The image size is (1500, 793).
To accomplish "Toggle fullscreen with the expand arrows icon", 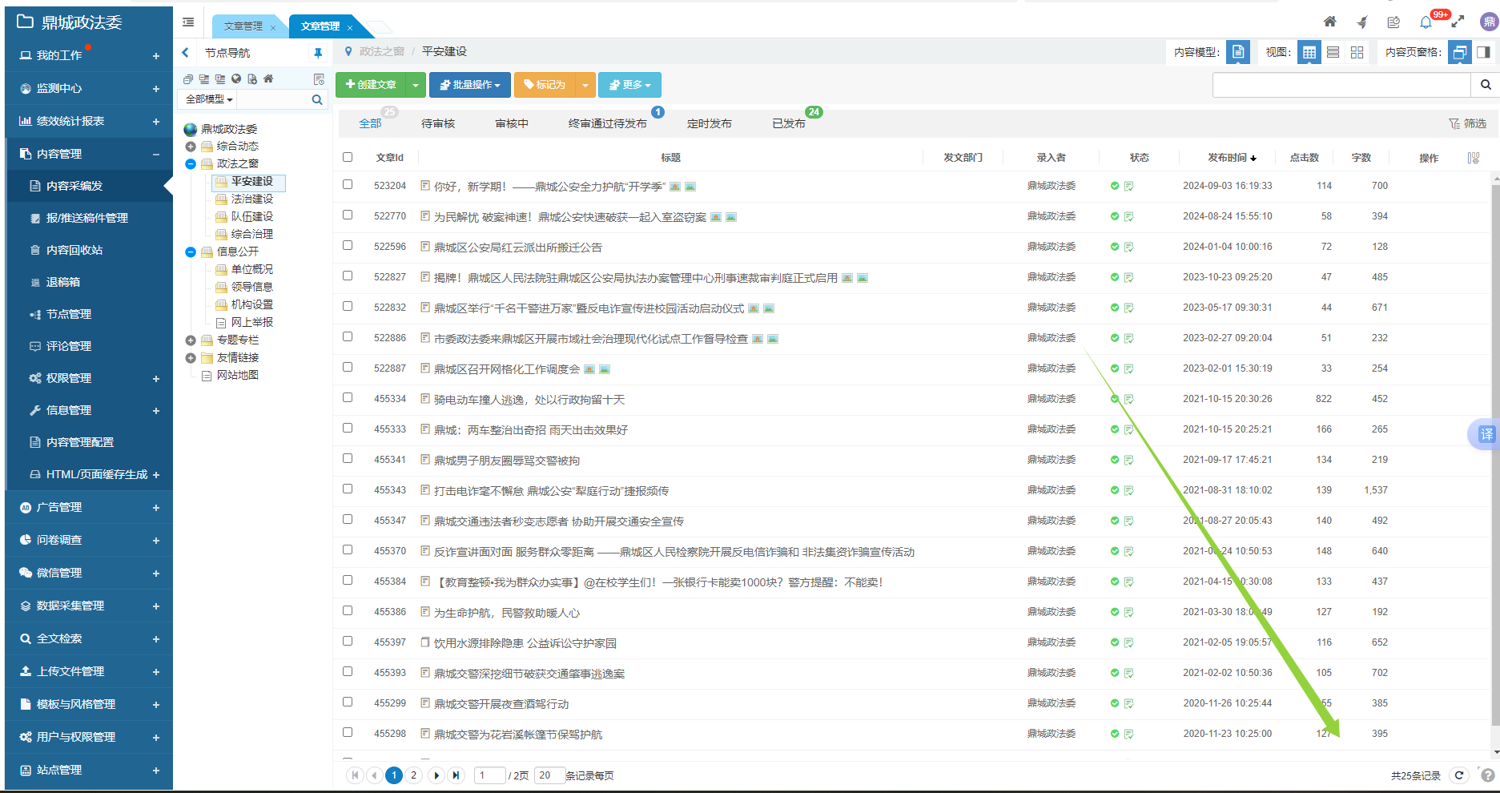I will (x=1458, y=22).
